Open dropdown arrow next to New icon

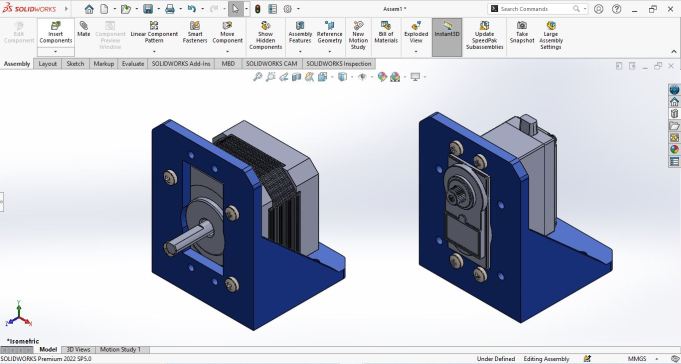tap(114, 9)
